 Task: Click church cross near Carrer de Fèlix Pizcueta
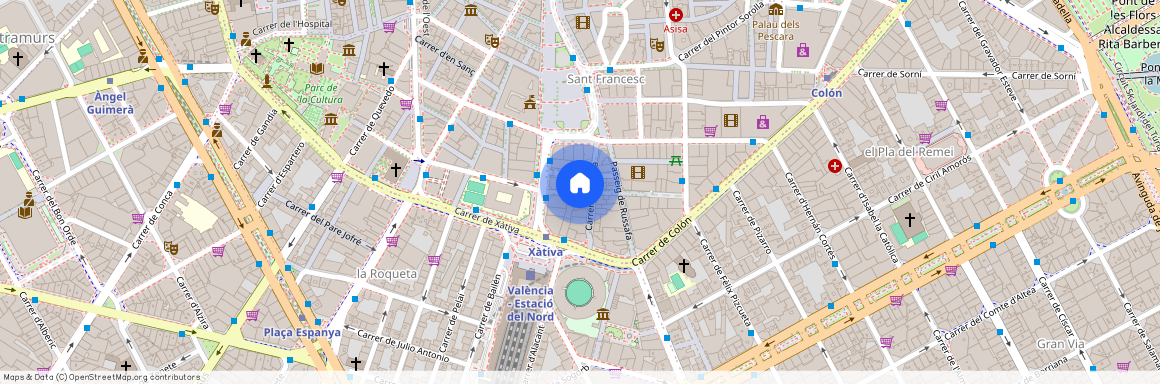pos(684,265)
